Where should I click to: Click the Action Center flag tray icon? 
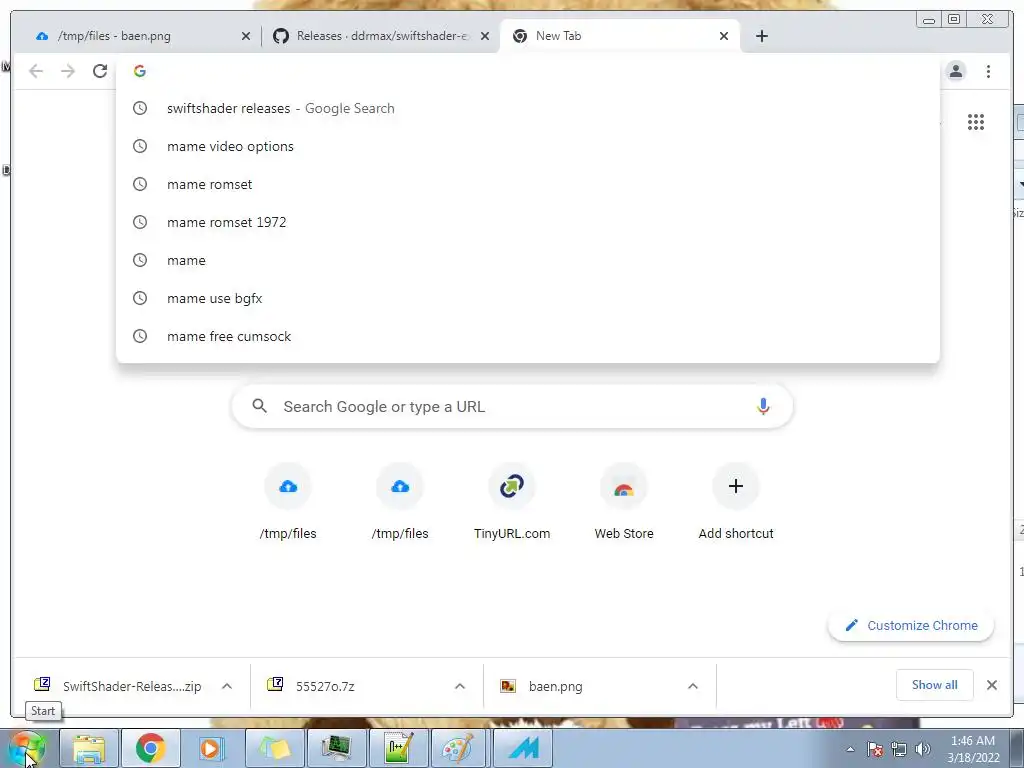[875, 749]
